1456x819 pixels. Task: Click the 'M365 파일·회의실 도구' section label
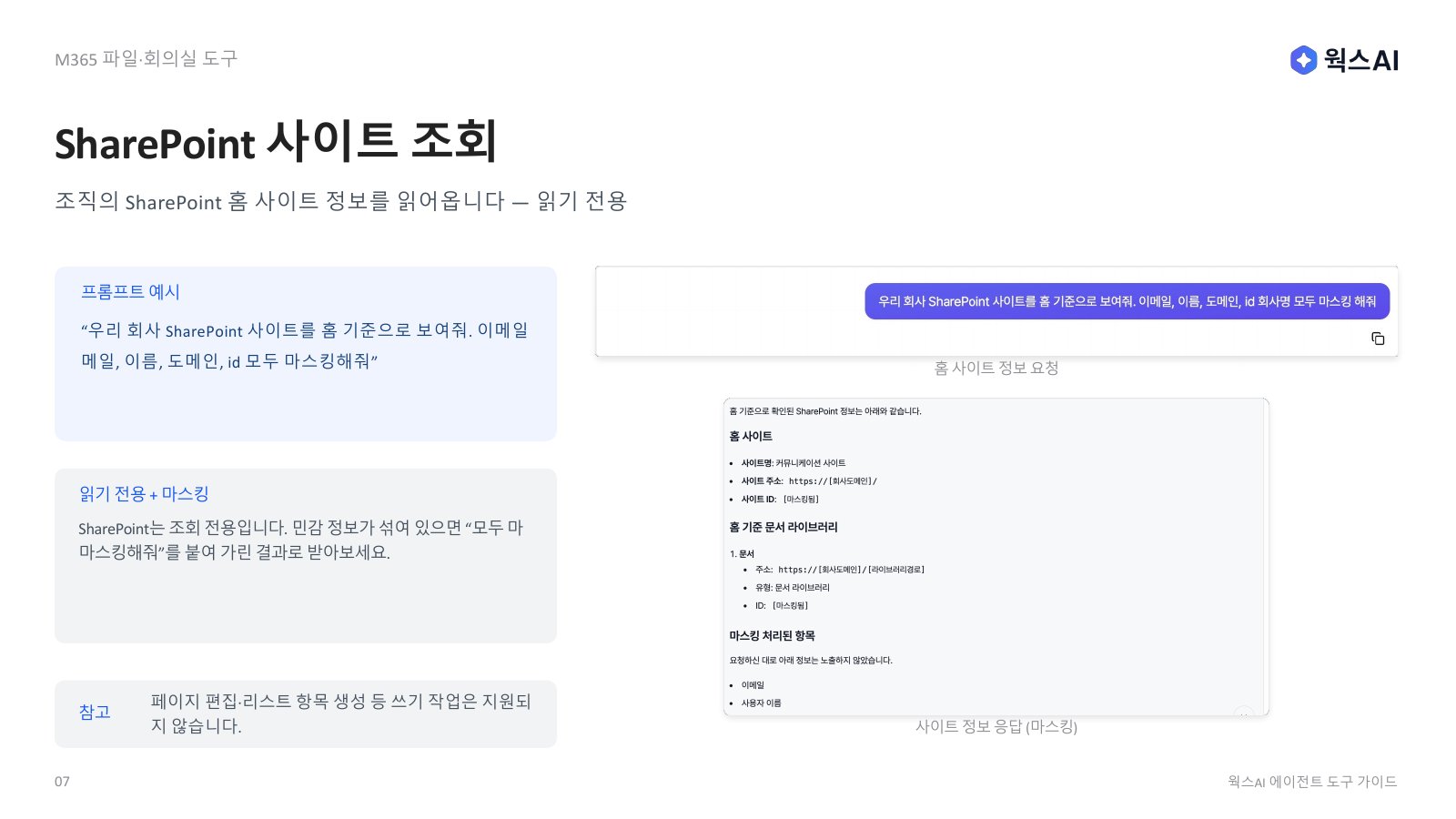click(146, 59)
